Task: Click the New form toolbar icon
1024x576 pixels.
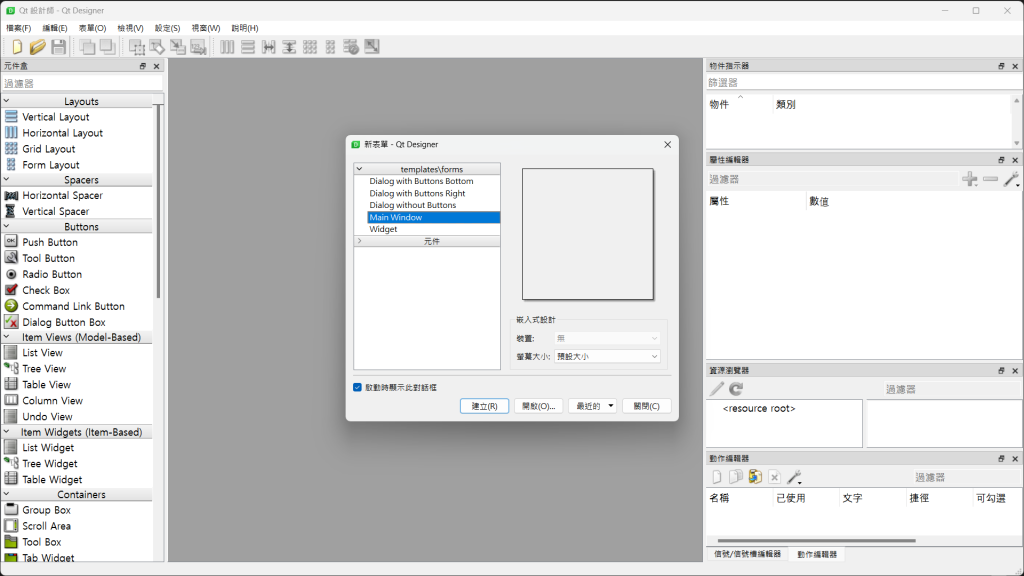Action: tap(17, 46)
